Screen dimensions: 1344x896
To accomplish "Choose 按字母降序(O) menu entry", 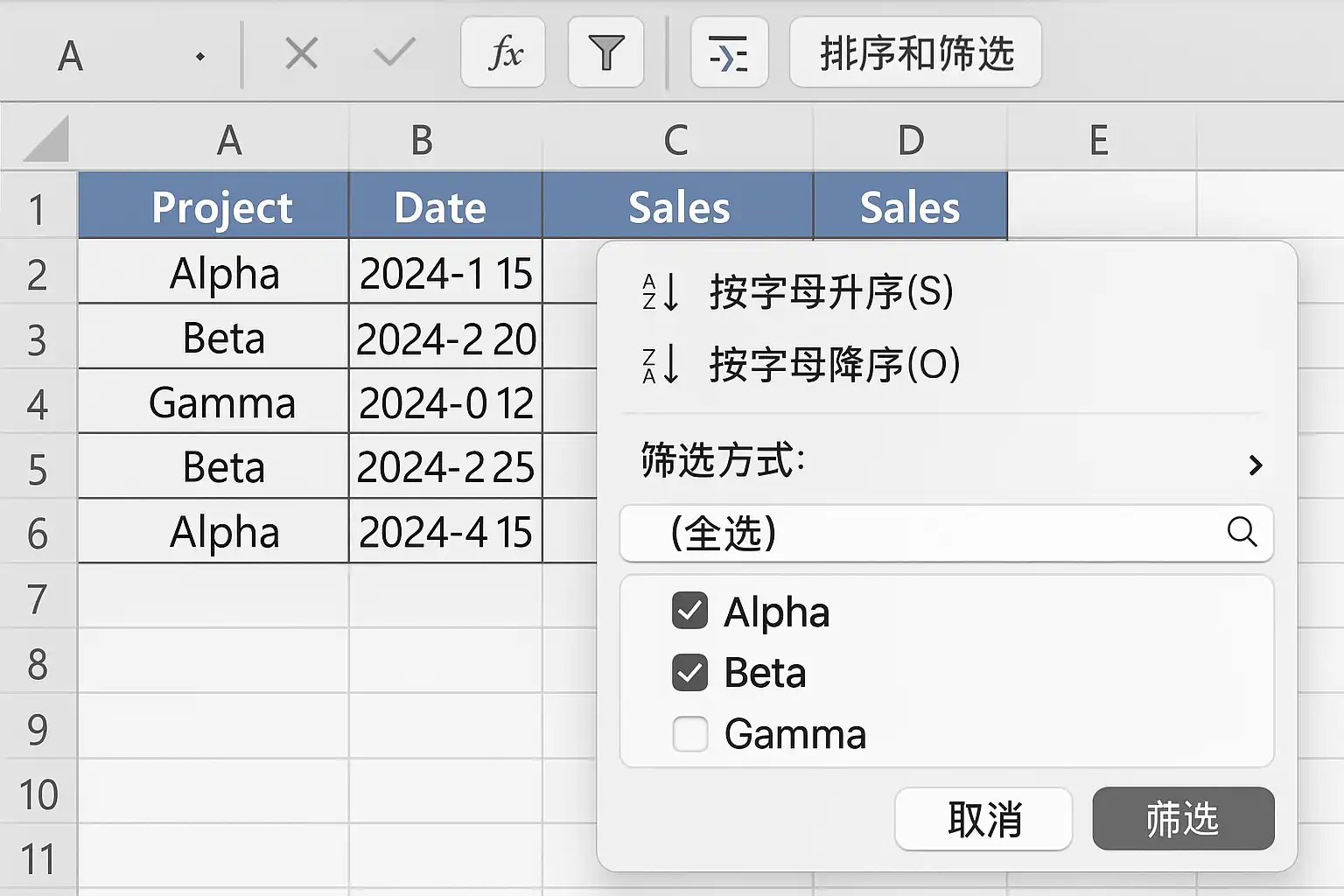I will pyautogui.click(x=801, y=365).
